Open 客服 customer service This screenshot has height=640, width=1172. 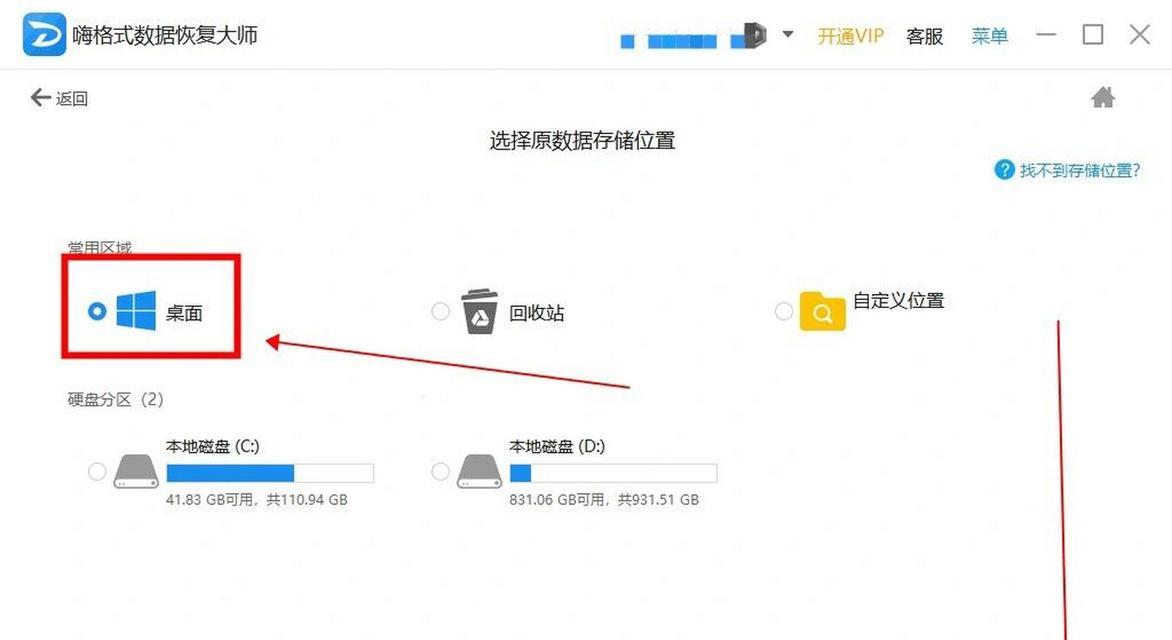tap(925, 36)
